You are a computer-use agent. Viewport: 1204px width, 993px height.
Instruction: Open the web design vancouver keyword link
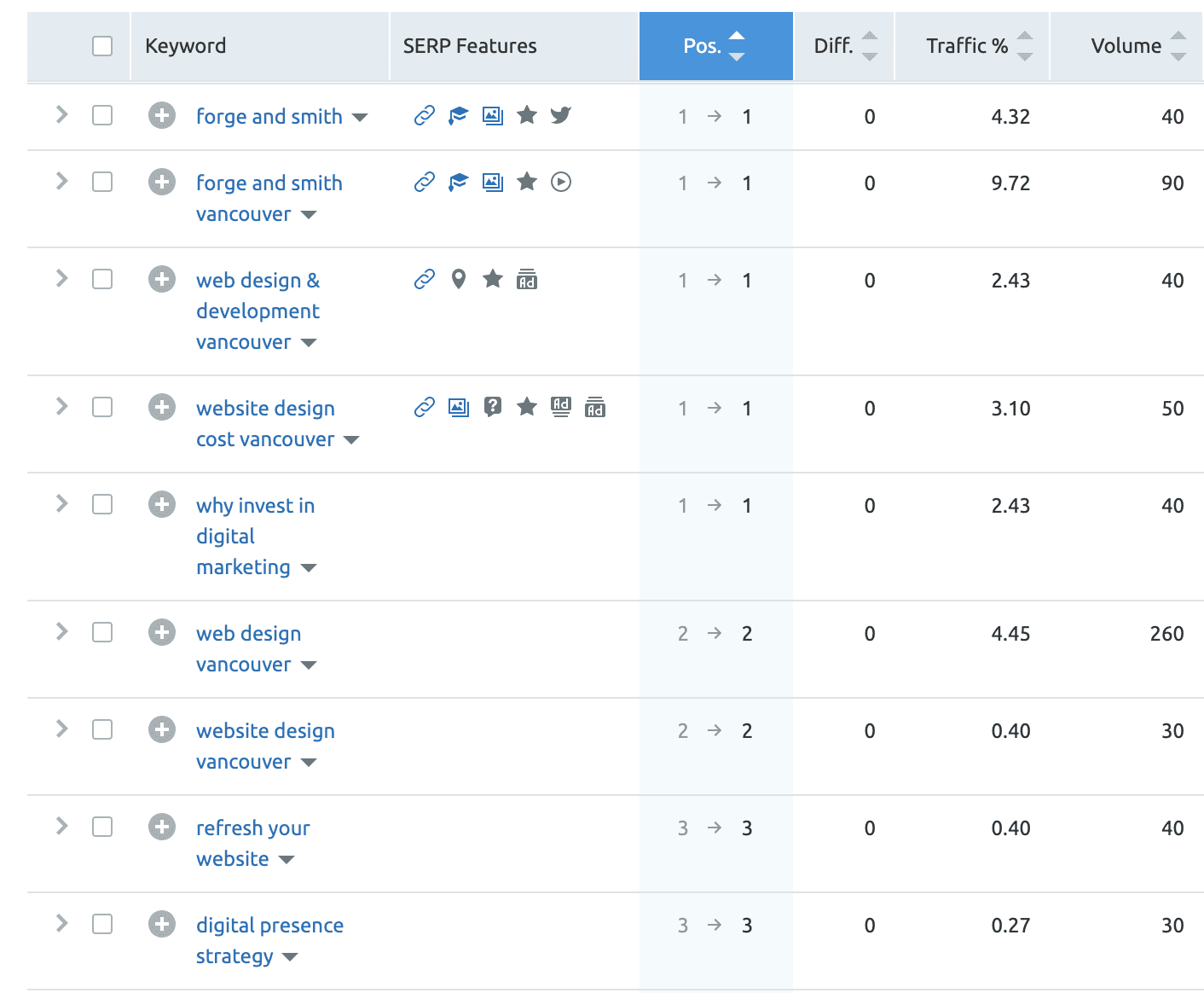click(x=248, y=634)
